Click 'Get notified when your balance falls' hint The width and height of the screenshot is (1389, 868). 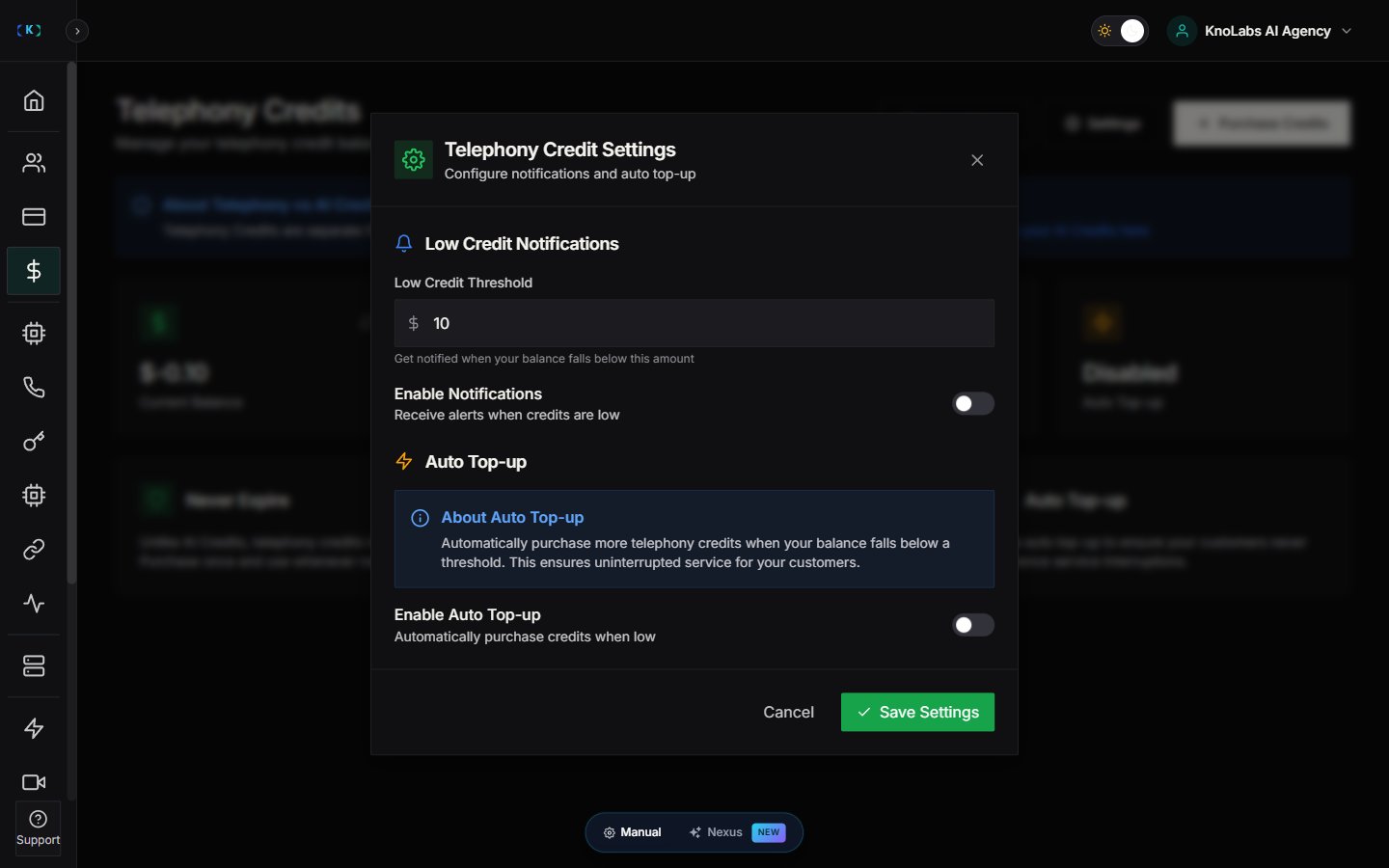544,359
